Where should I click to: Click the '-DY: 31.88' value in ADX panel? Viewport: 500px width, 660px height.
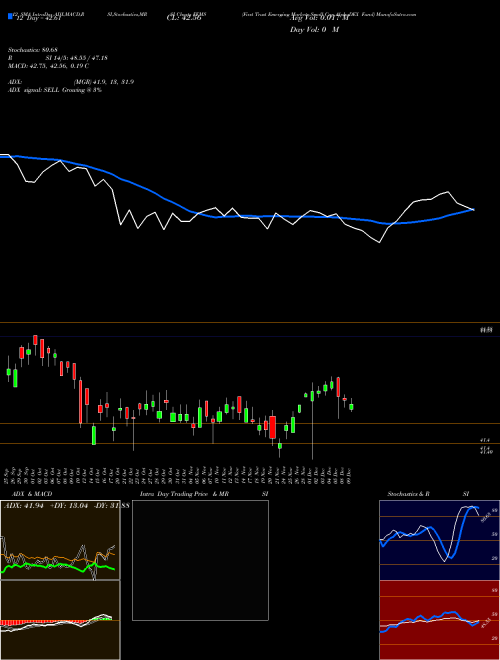[111, 505]
